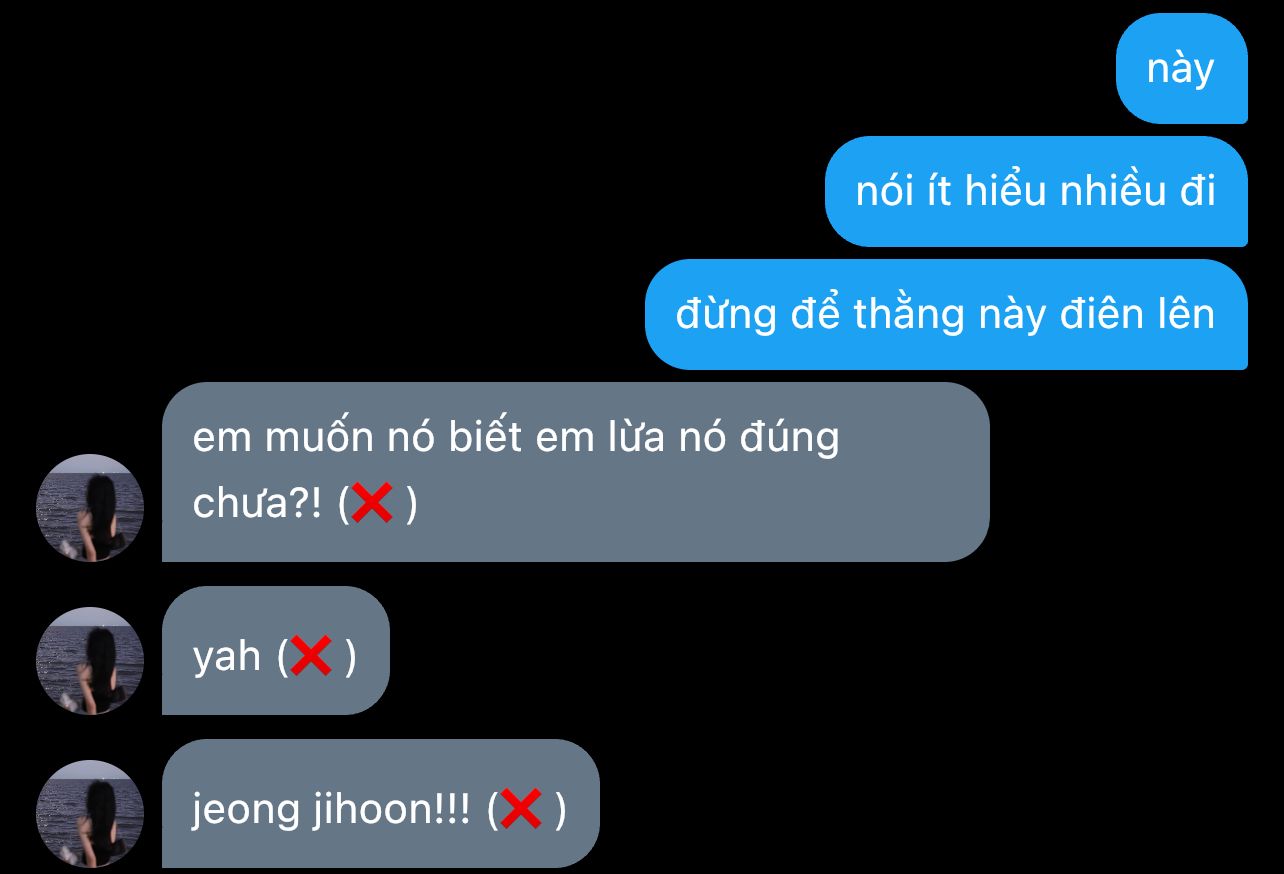
Task: Click the red X emoji in the "yah" message
Action: pos(311,656)
